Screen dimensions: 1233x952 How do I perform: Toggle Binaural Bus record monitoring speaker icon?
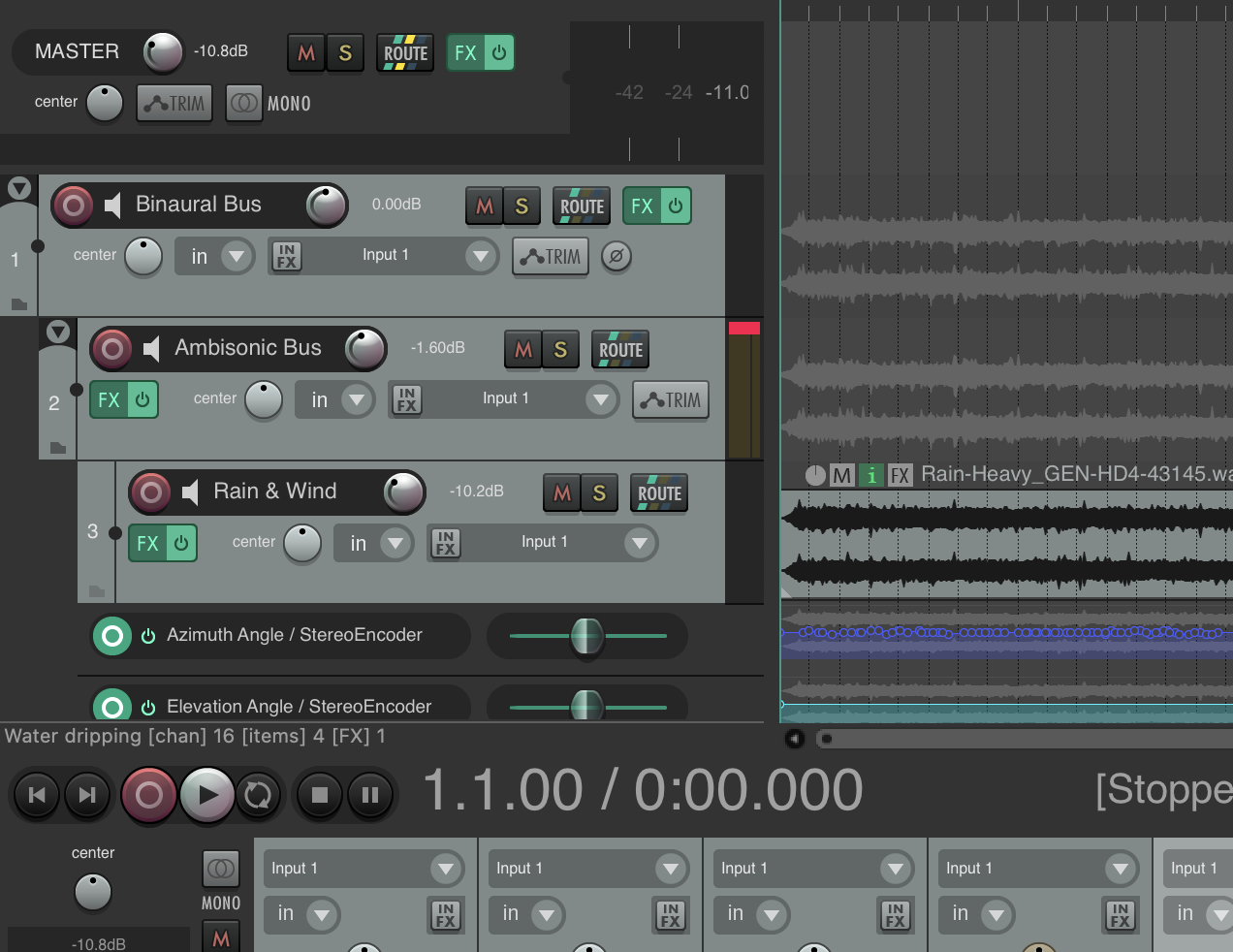[113, 205]
